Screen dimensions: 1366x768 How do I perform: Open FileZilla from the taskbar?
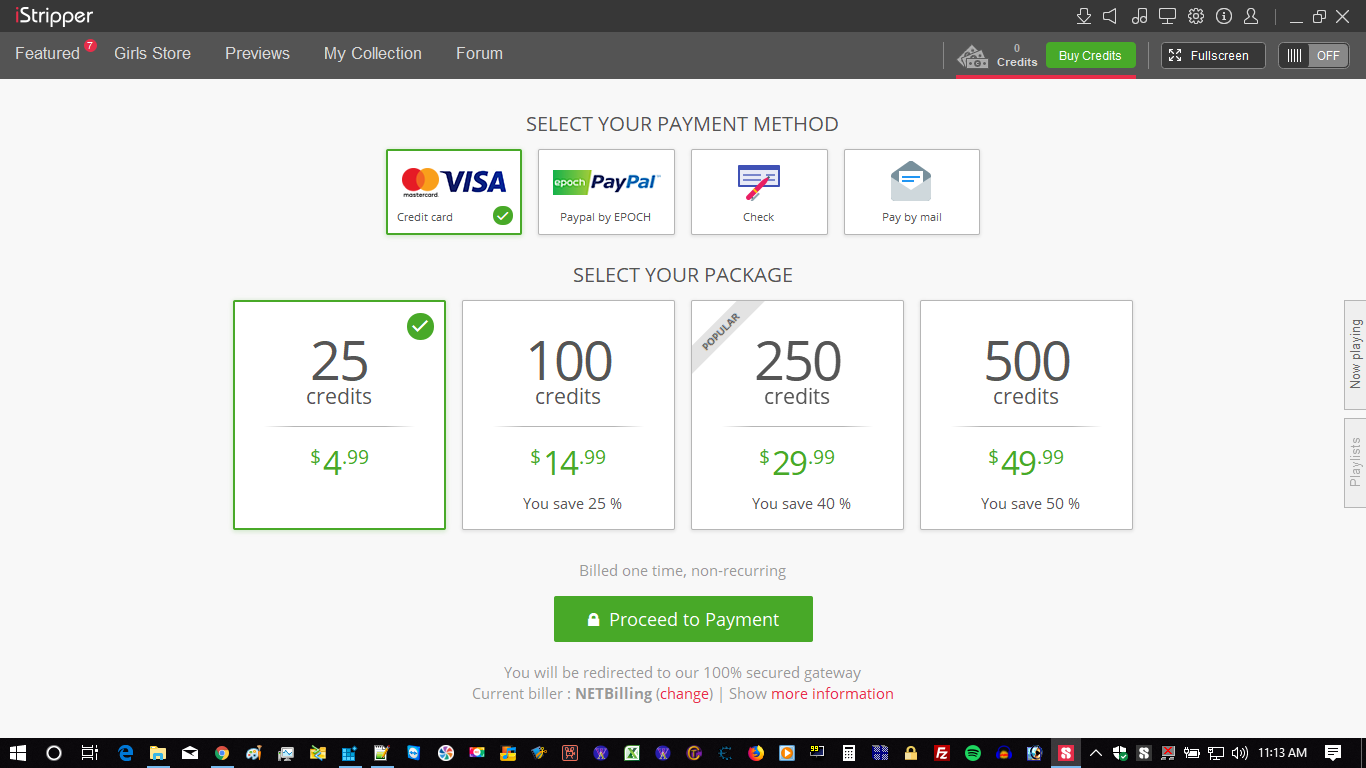[x=941, y=753]
